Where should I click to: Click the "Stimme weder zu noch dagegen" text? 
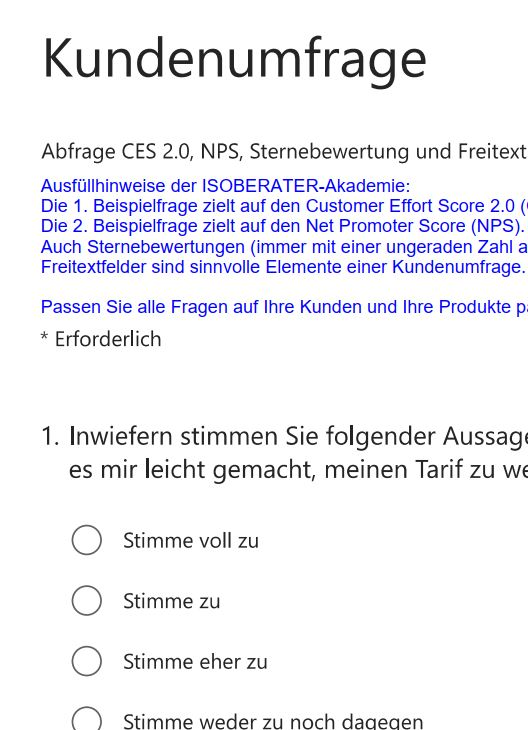pos(273,720)
